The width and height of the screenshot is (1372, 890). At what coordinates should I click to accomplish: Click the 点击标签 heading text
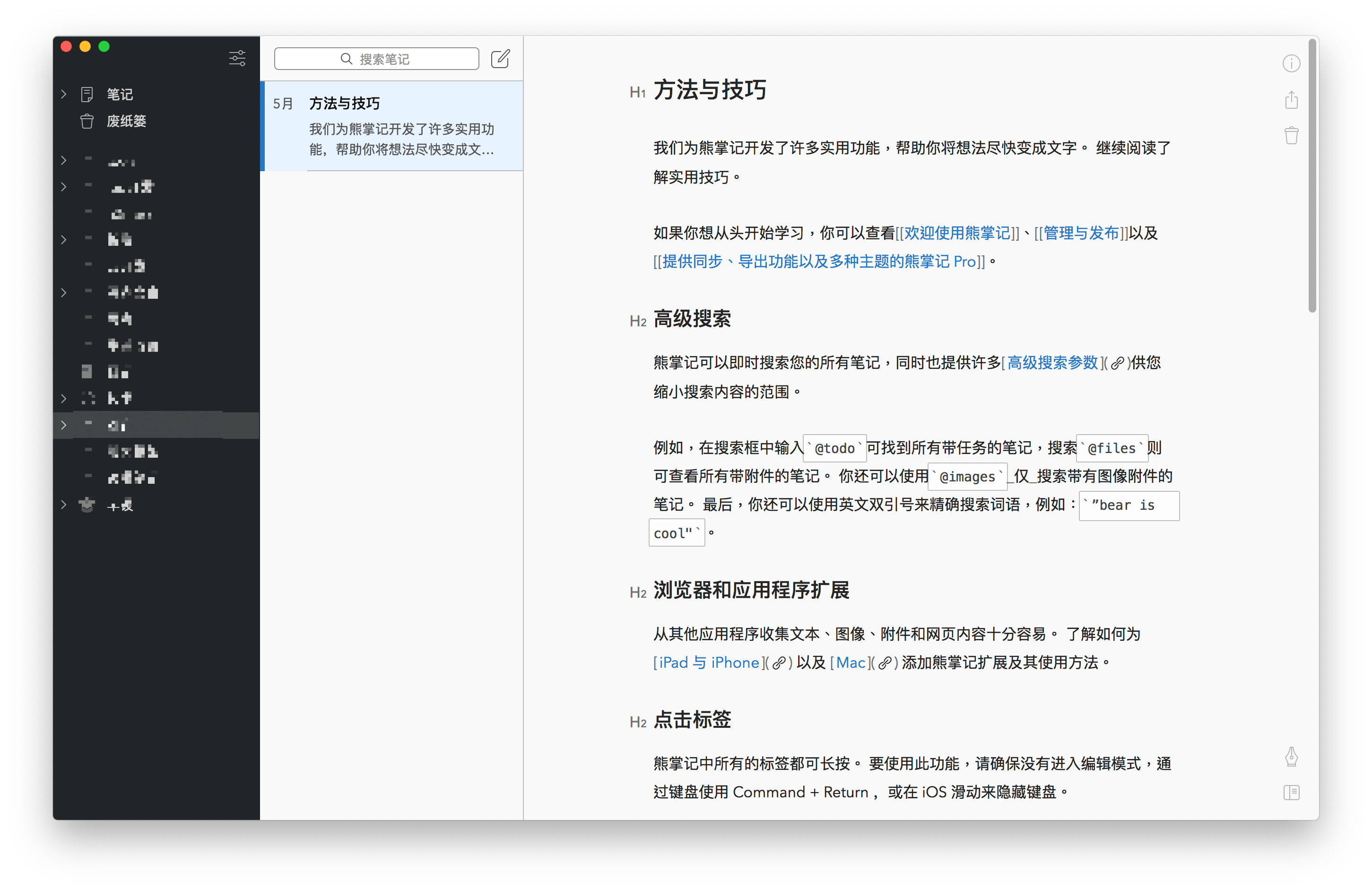point(692,720)
